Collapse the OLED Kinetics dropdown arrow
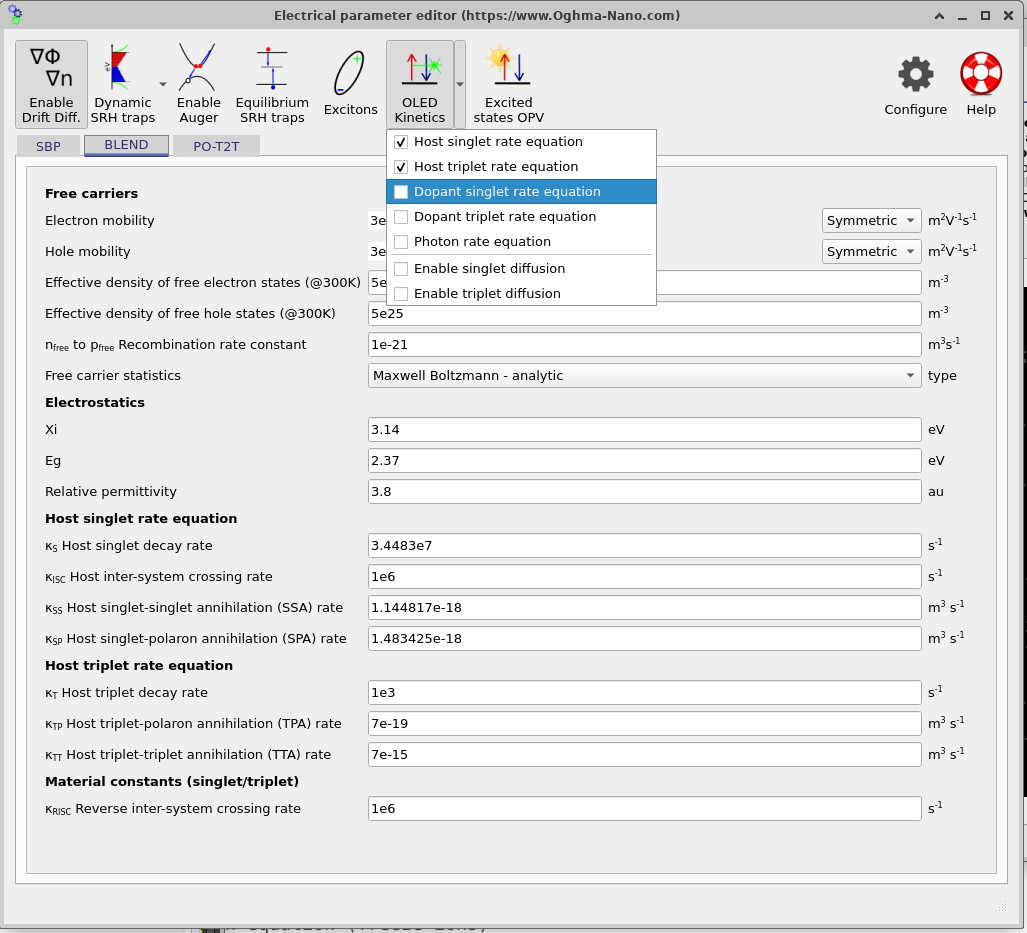Screen dimensions: 1027x933 460,84
